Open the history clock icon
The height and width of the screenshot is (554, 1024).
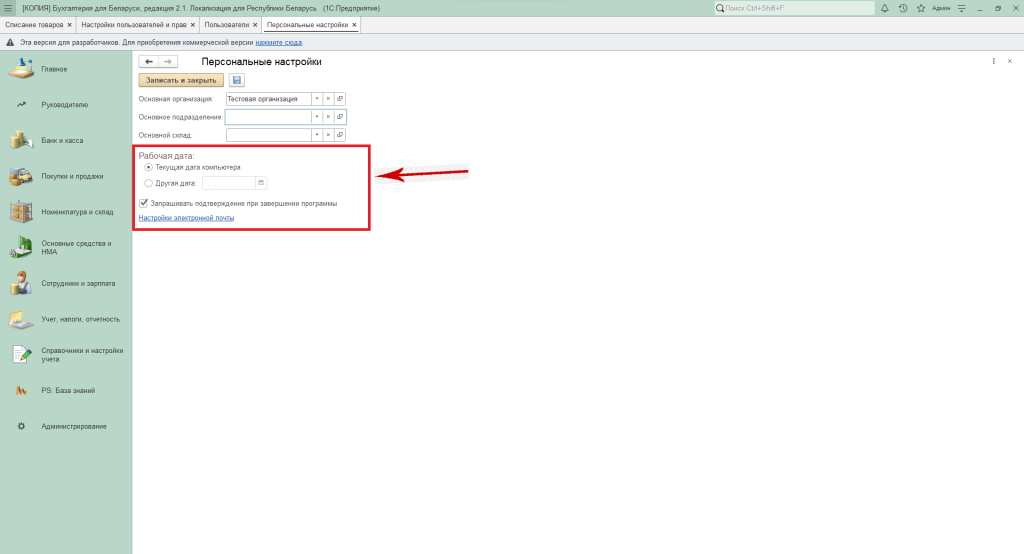coord(903,8)
